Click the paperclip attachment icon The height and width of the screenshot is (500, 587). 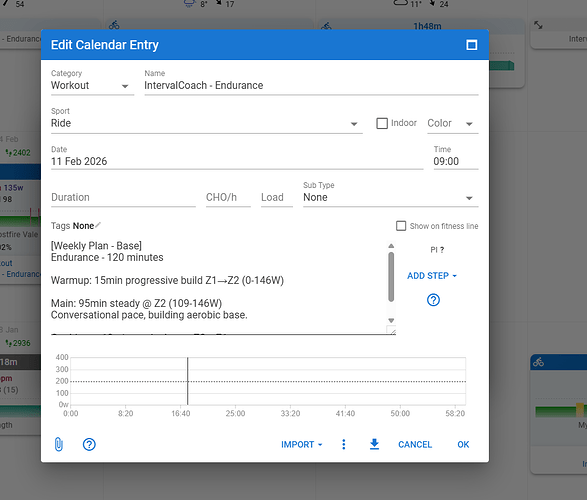pos(59,444)
